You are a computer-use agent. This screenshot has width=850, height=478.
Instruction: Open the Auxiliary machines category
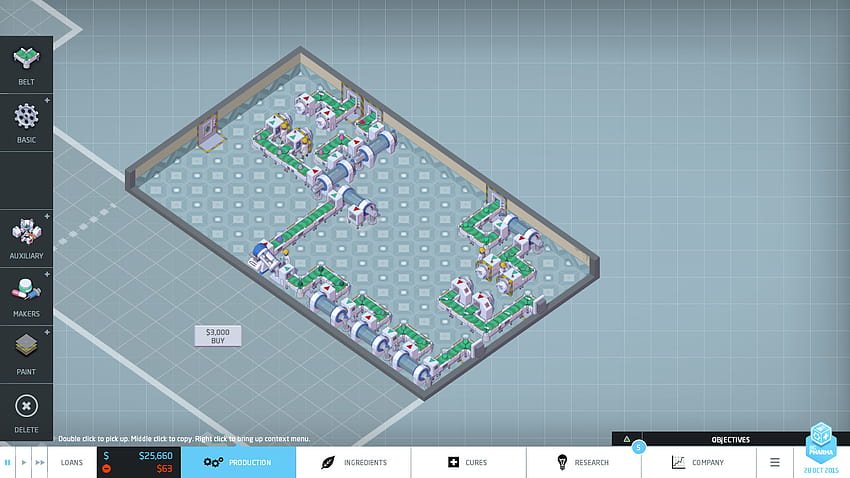(x=26, y=238)
